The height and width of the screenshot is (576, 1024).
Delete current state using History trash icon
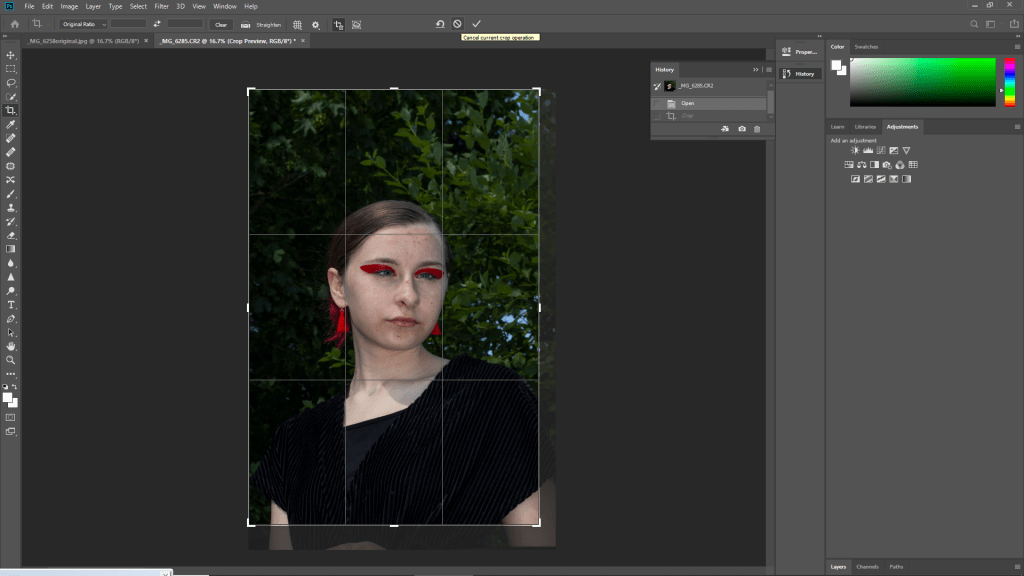(757, 129)
